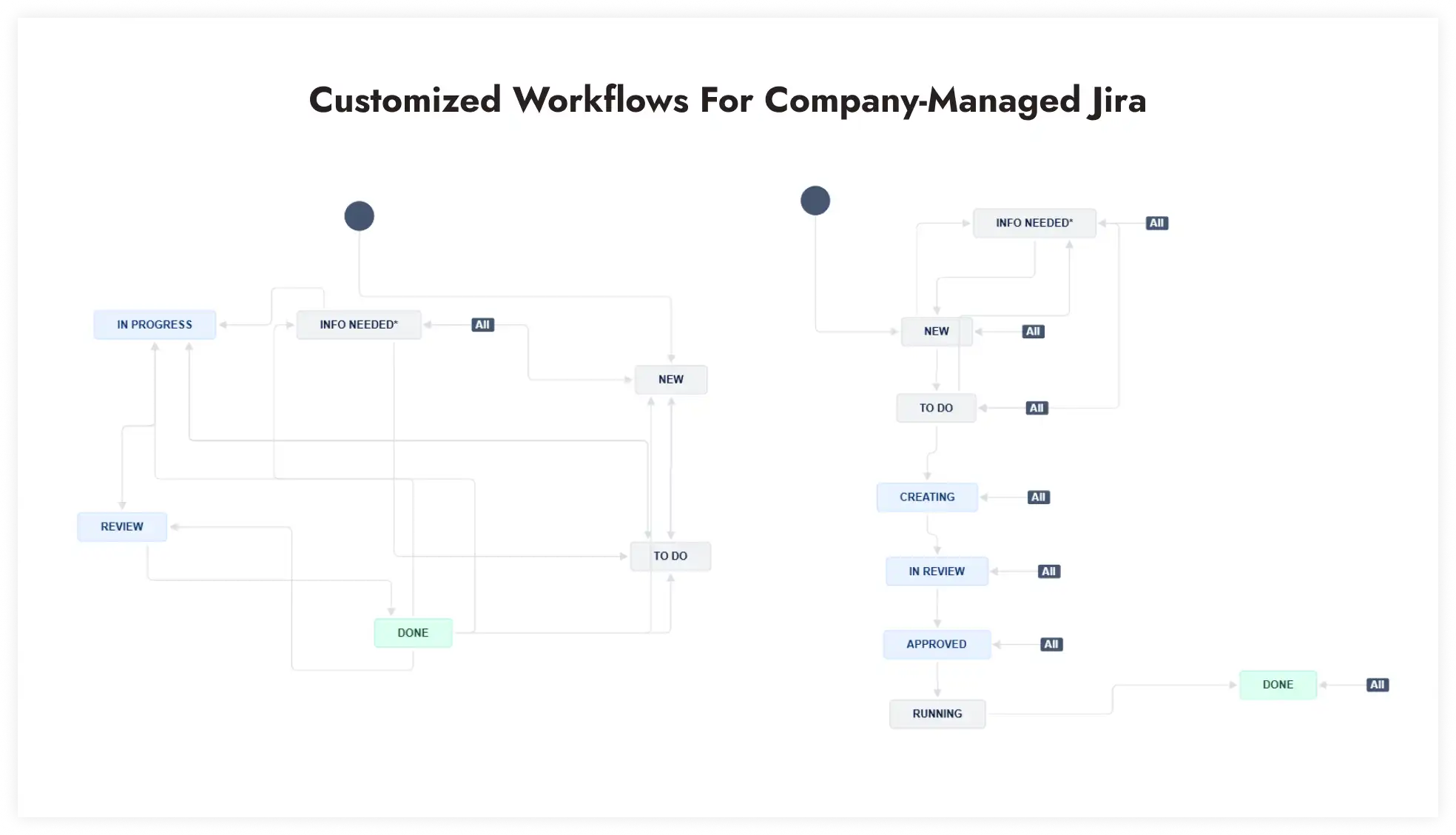Image resolution: width=1456 pixels, height=835 pixels.
Task: Select the APPROVED status node
Action: [937, 645]
